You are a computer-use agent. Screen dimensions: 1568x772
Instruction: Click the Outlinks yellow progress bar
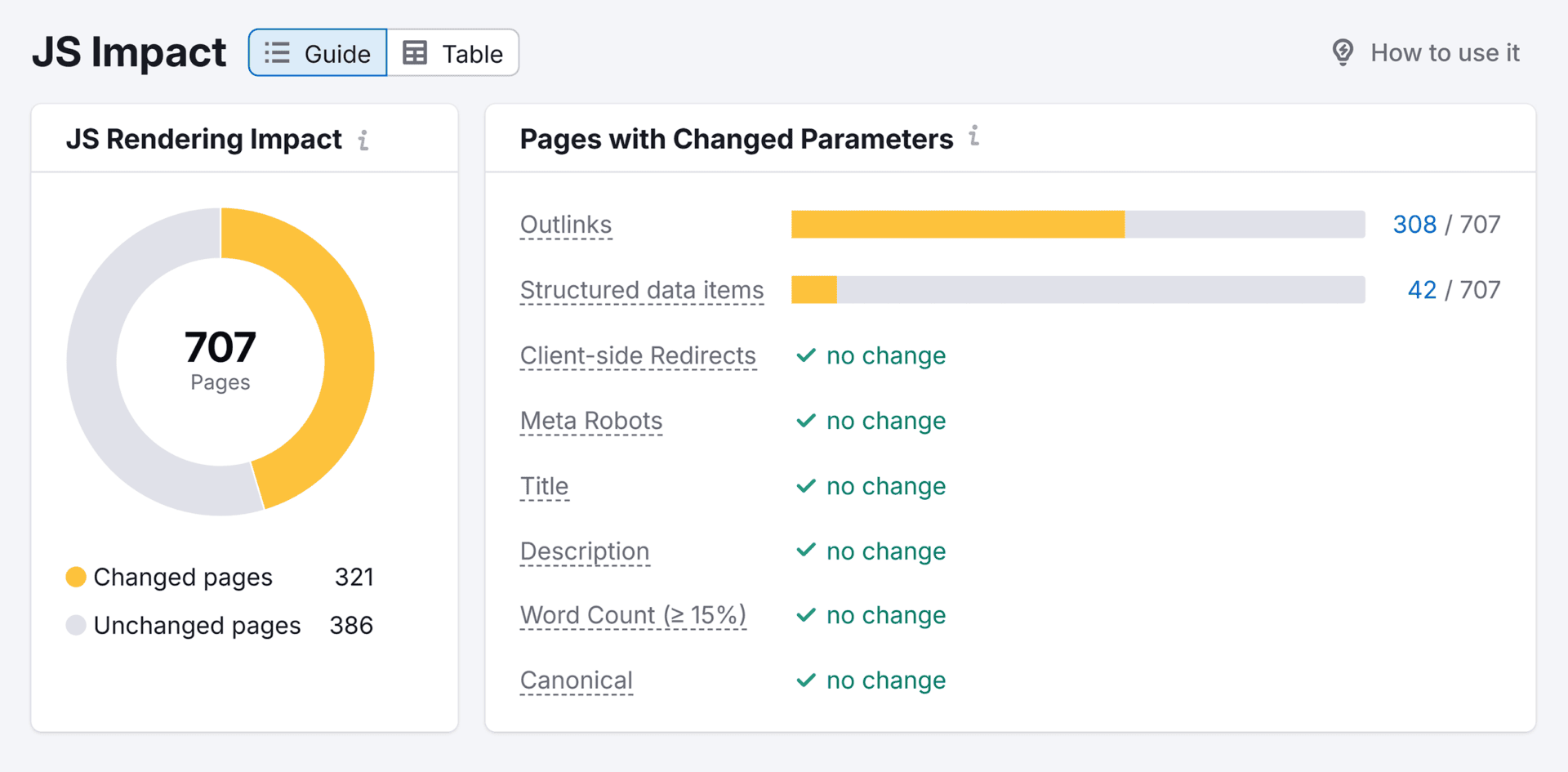(957, 225)
